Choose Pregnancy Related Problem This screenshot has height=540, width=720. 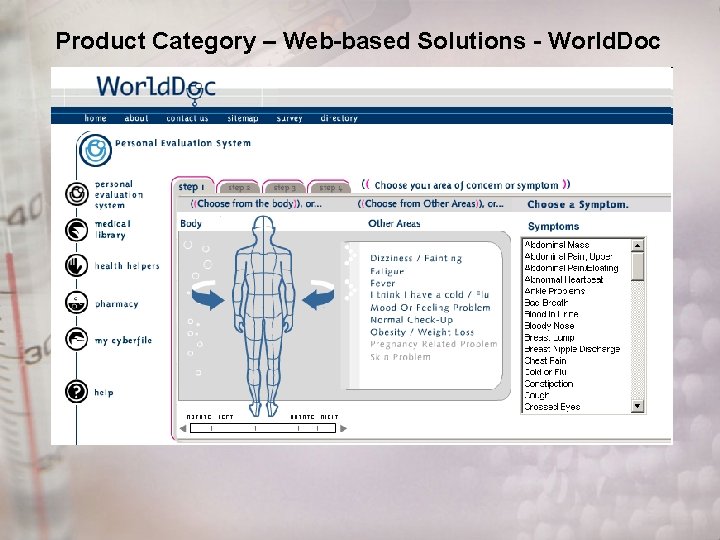[433, 344]
